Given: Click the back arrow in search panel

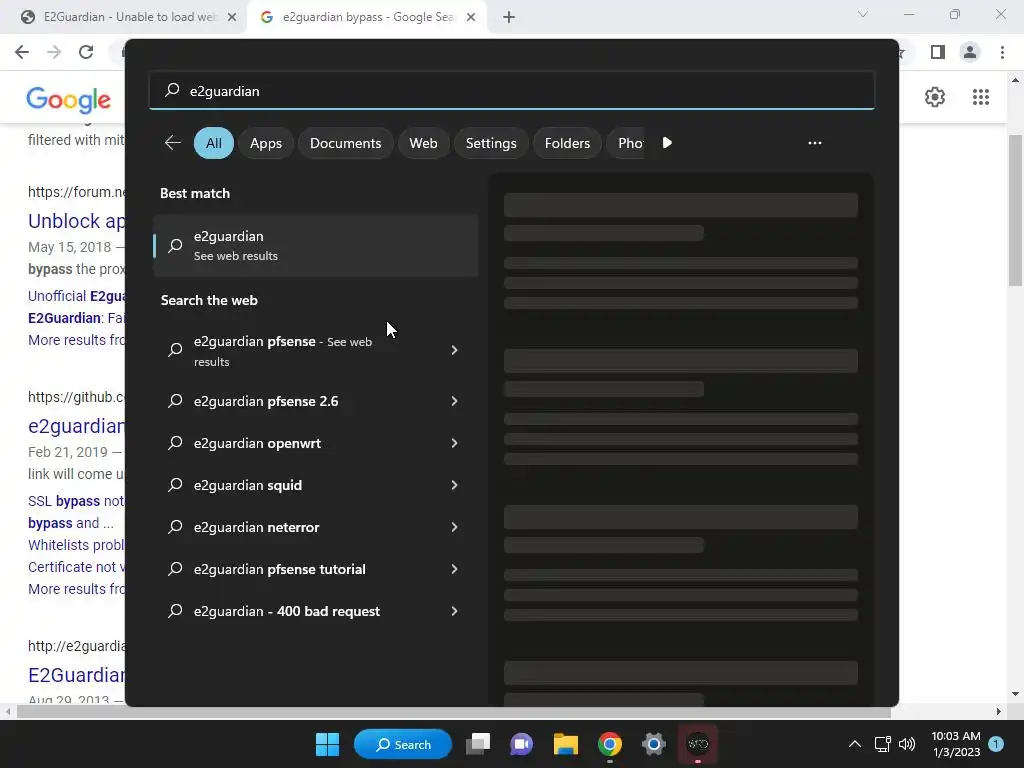Looking at the screenshot, I should pos(173,143).
